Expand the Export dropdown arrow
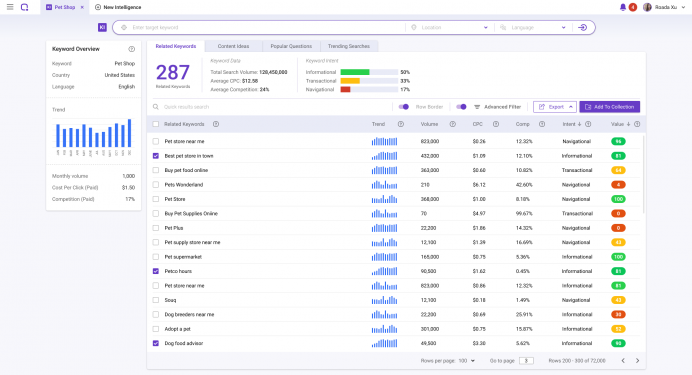Screen dimensions: 692x375 571,107
